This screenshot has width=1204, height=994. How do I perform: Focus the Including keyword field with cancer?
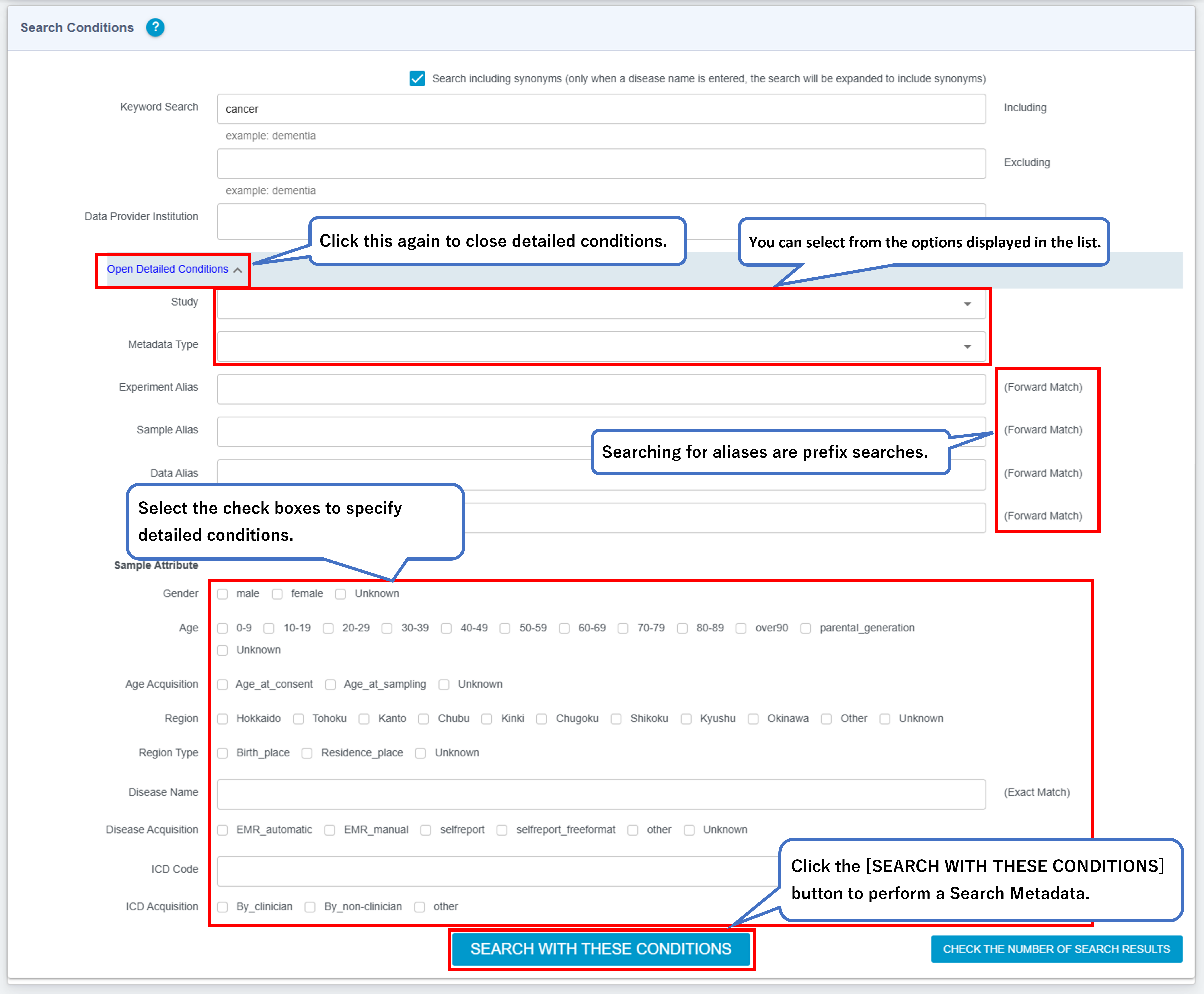[601, 109]
